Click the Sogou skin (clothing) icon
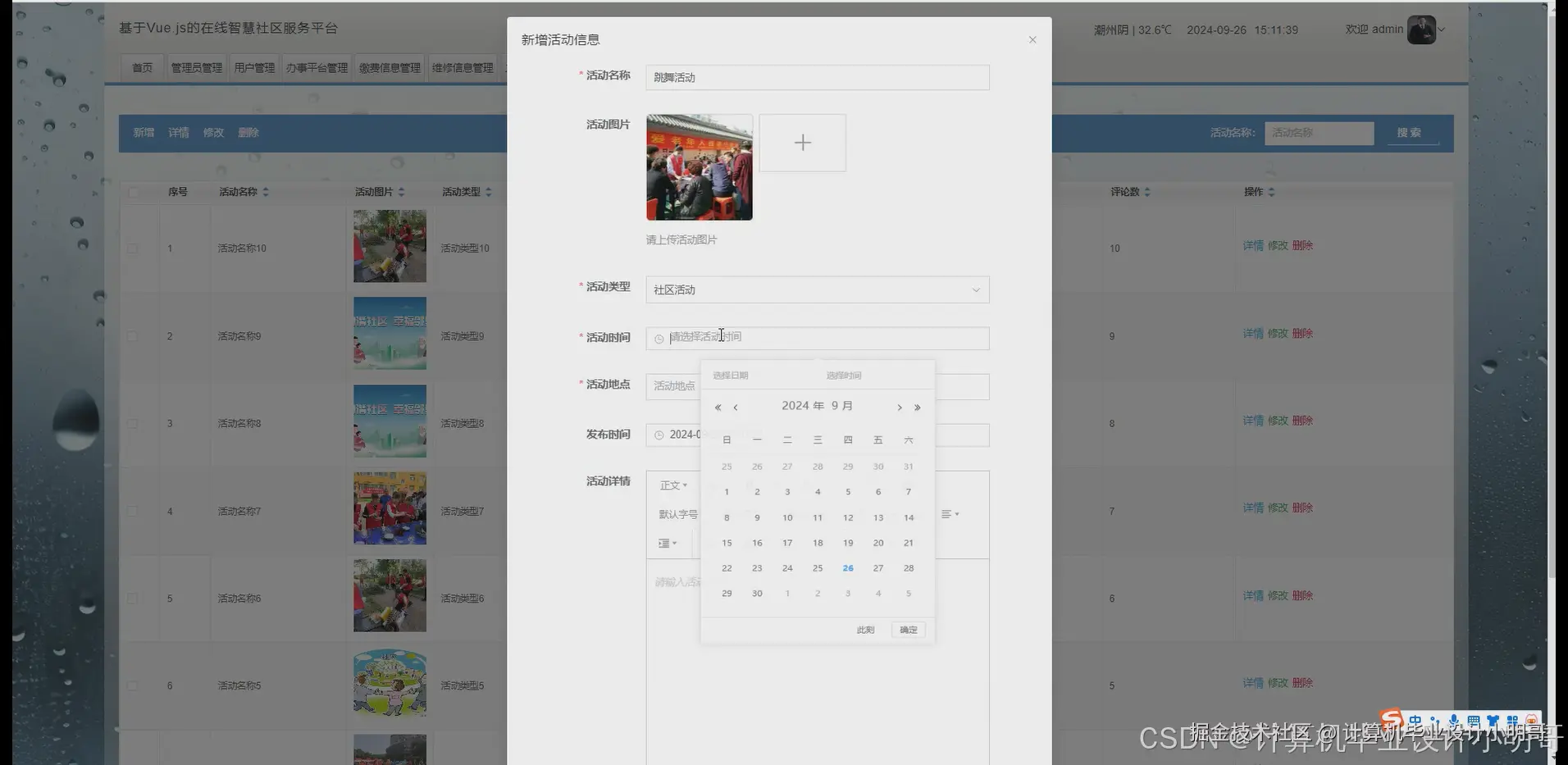1568x765 pixels. pos(1494,719)
